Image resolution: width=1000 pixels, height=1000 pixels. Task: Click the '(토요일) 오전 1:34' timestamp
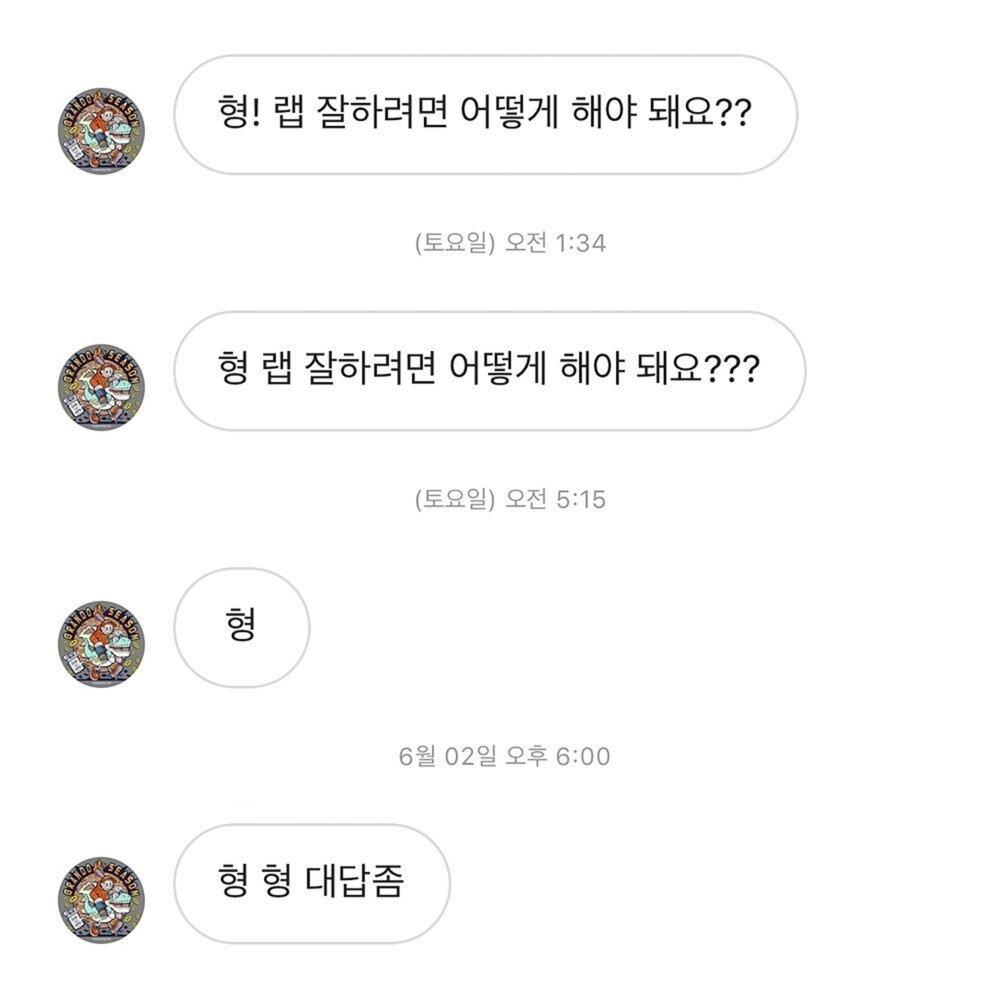point(510,243)
